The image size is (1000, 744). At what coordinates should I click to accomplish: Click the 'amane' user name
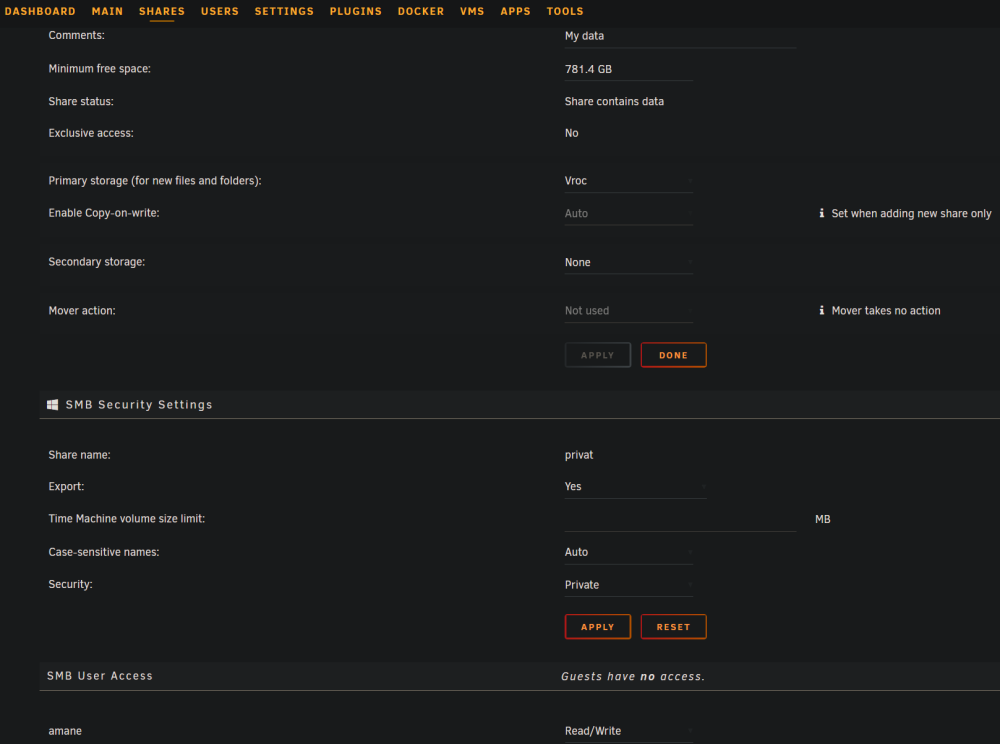(x=65, y=731)
